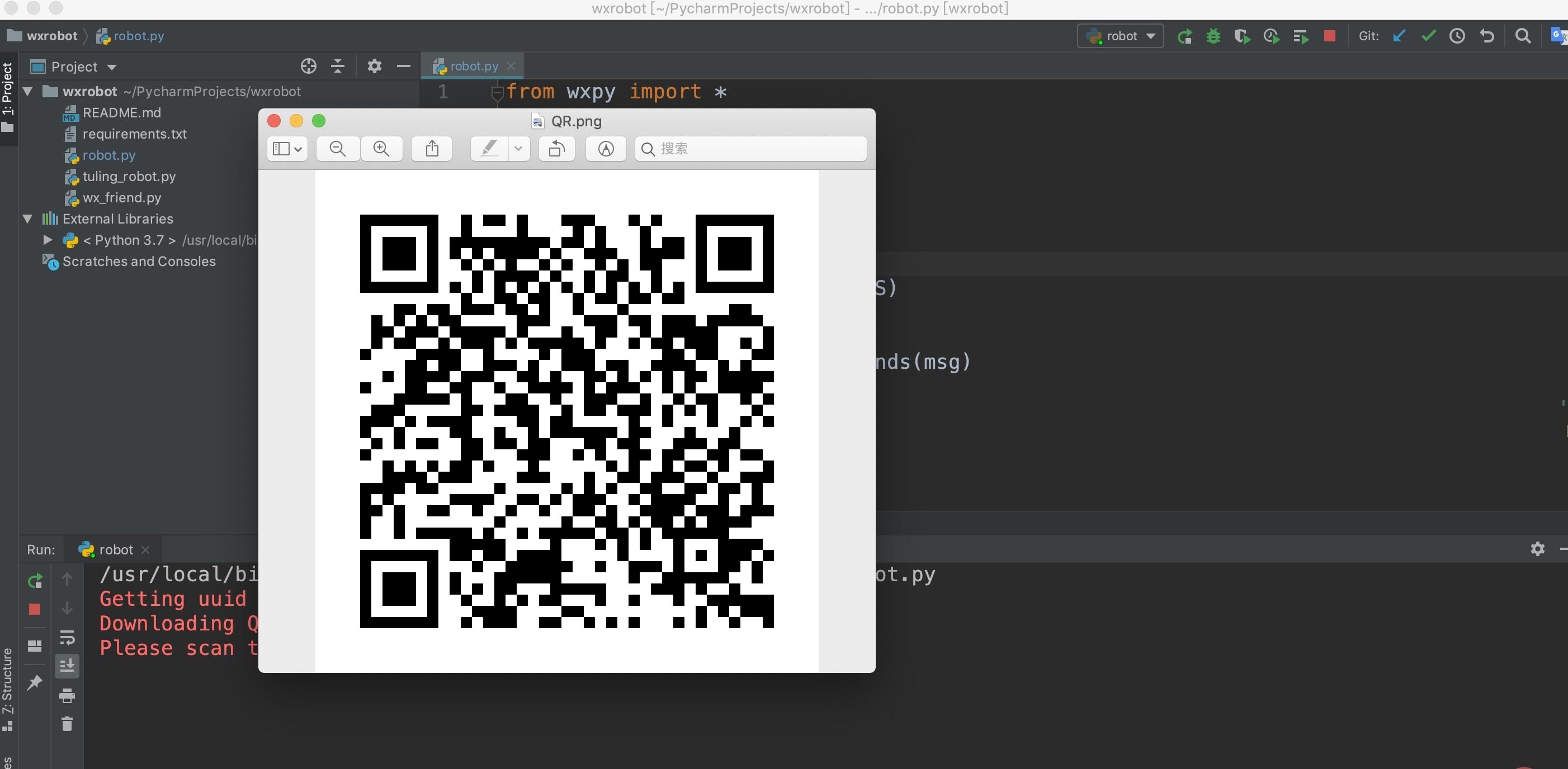The image size is (1568, 769).
Task: Clear all console output trash icon
Action: (x=68, y=724)
